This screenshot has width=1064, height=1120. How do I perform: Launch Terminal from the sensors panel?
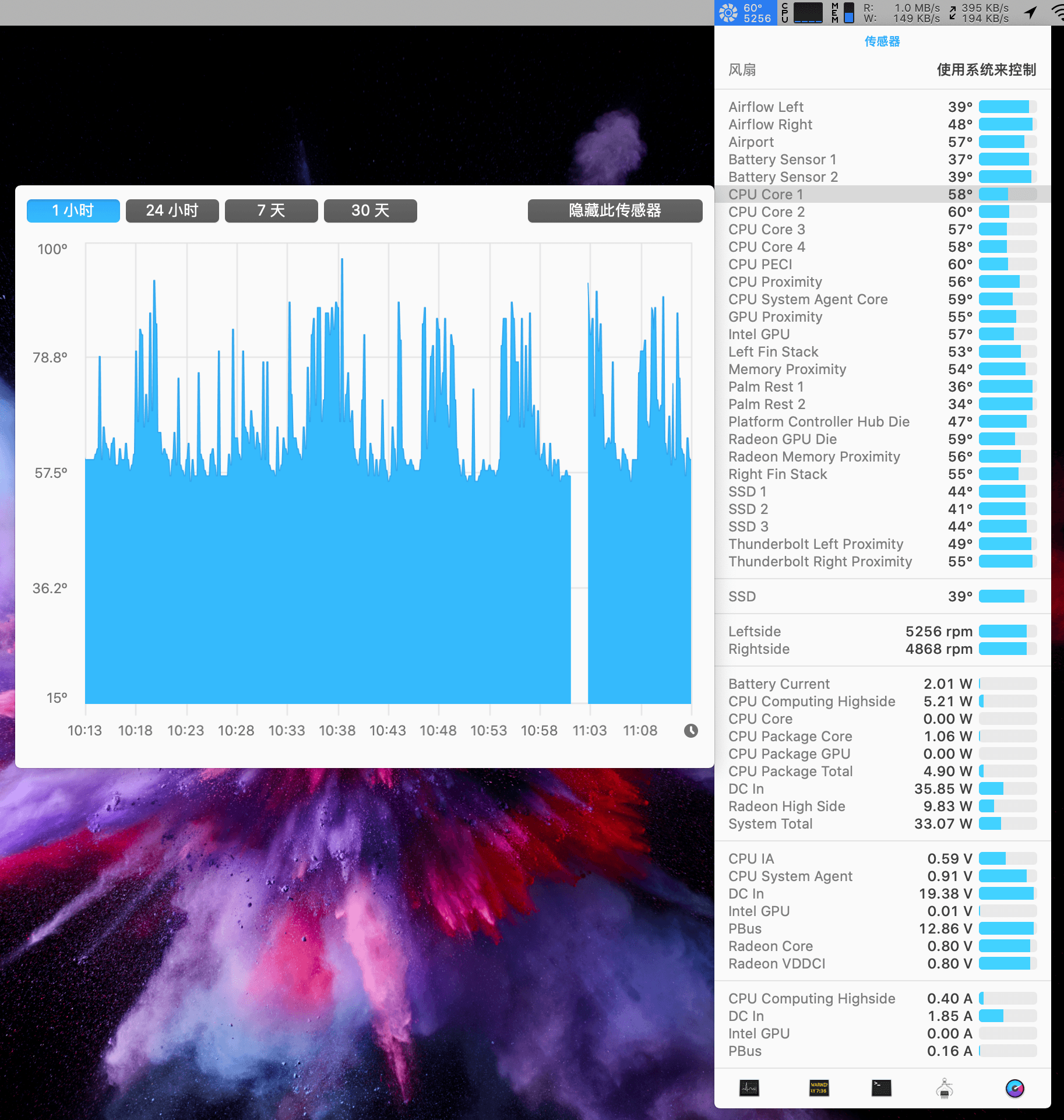tap(881, 1088)
